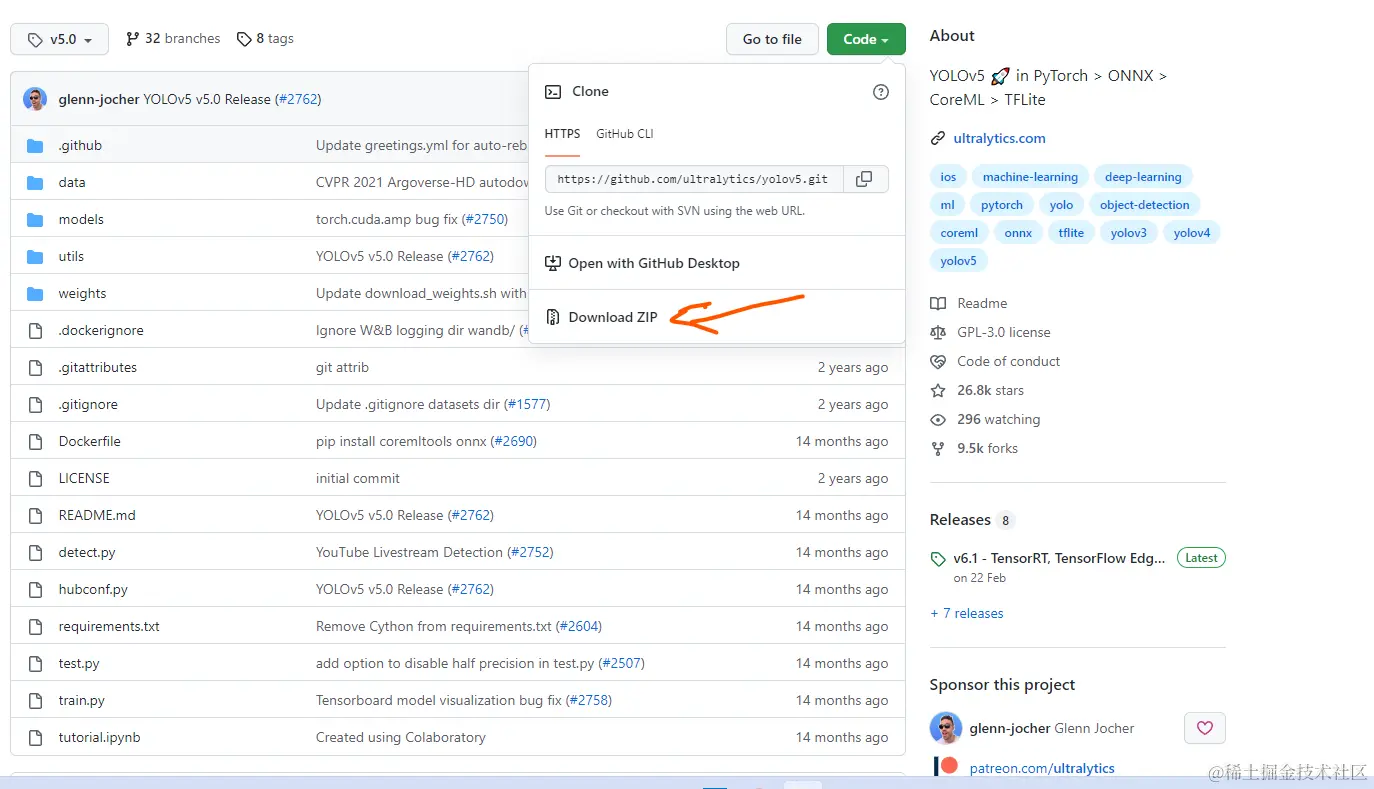Screen dimensions: 1374x789
Task: Click the object-detection topic tag
Action: click(x=1145, y=205)
